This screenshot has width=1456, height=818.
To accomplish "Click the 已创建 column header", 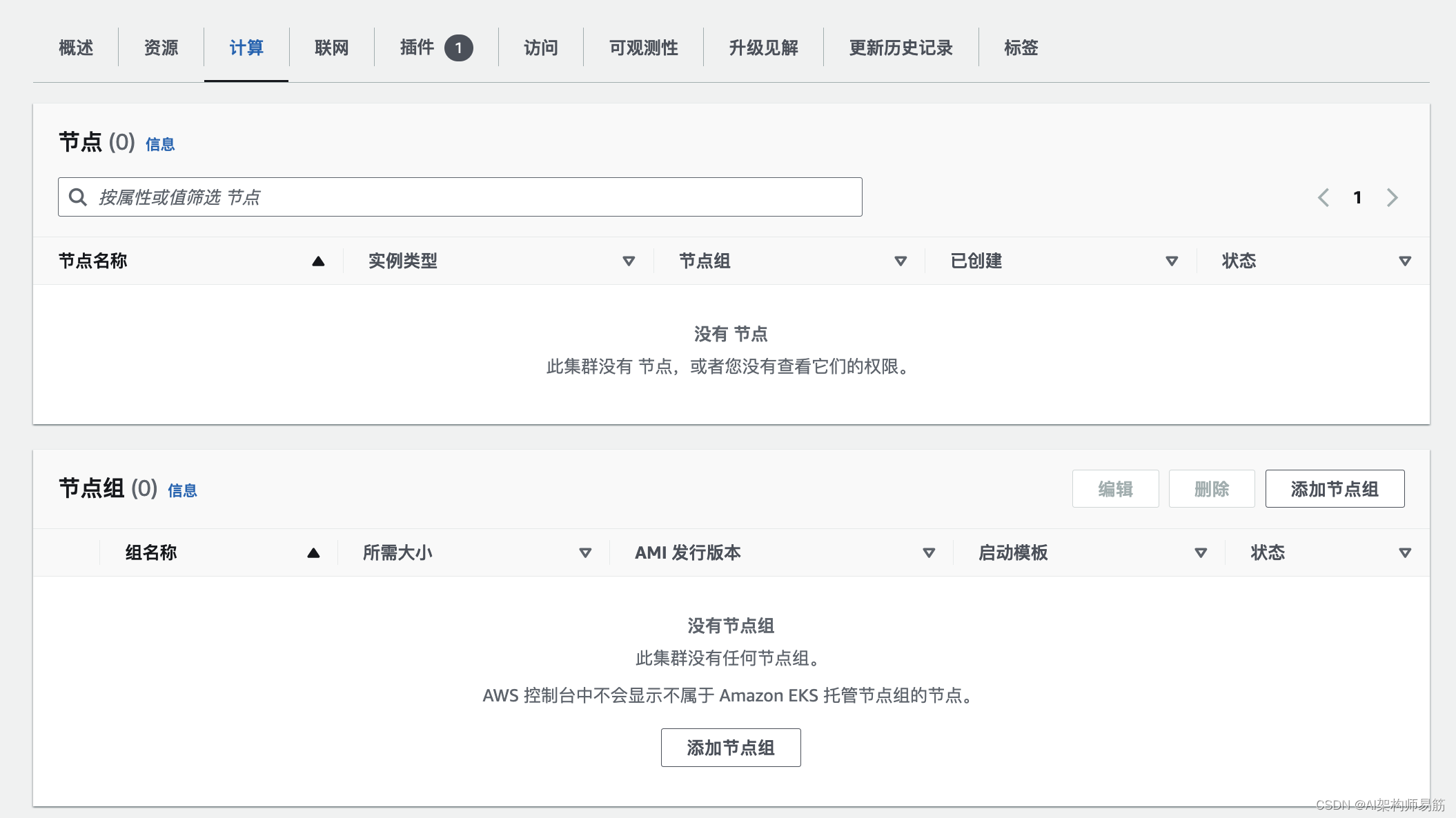I will pos(976,261).
